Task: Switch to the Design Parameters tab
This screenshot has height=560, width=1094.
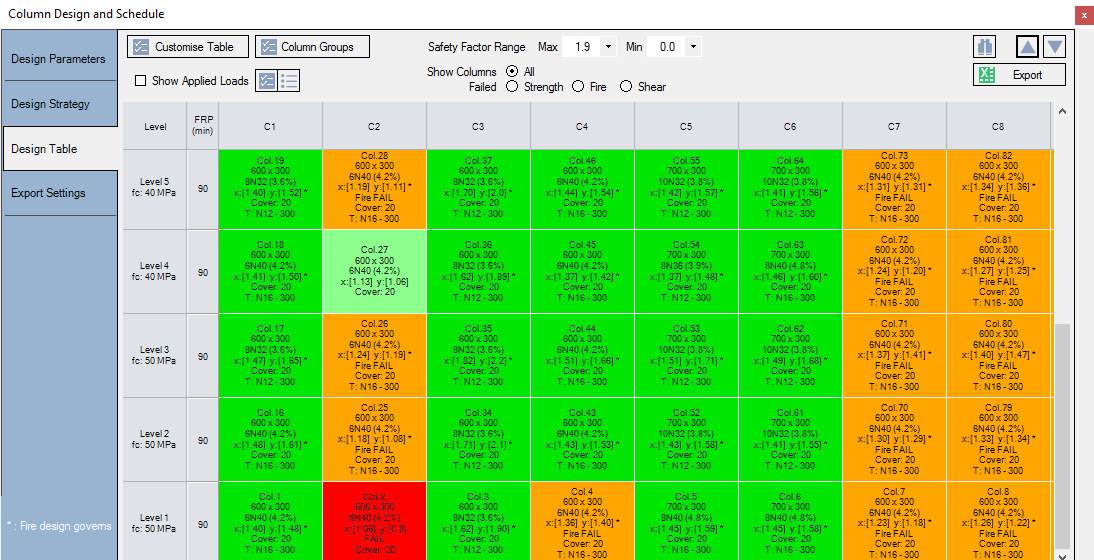Action: tap(58, 59)
